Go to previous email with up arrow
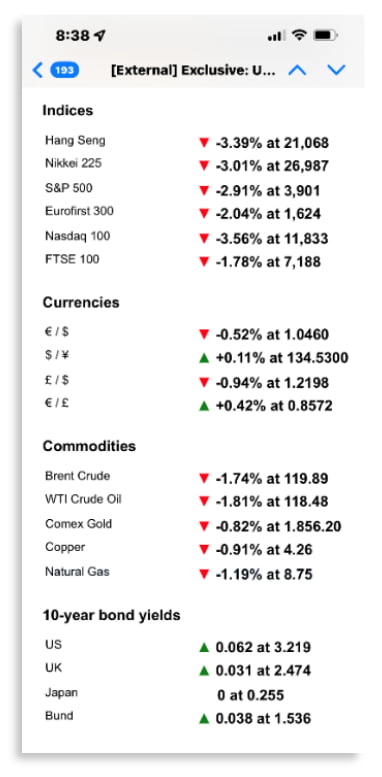This screenshot has height=777, width=382. 297,70
